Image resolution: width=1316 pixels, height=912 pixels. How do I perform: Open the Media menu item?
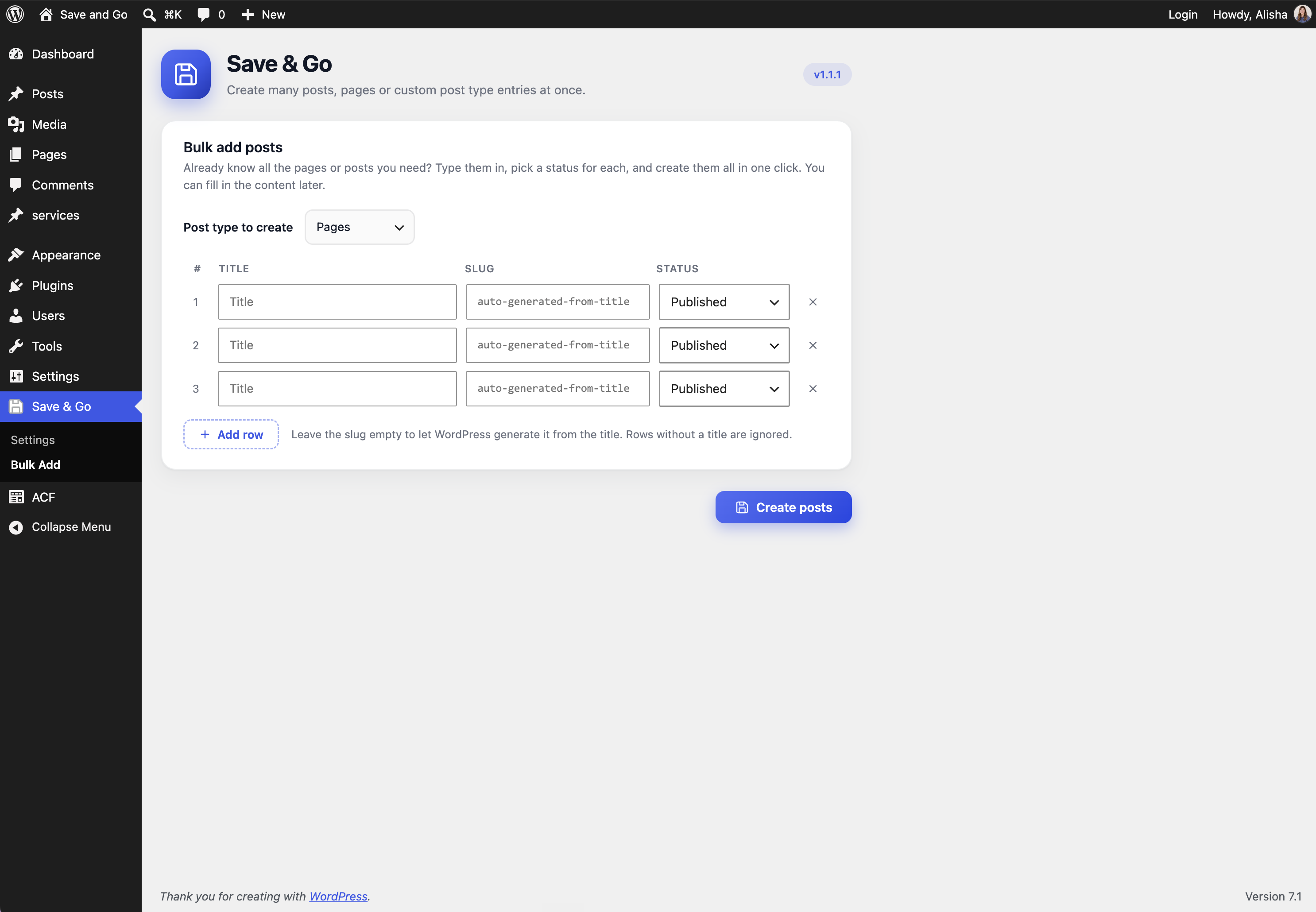point(71,124)
